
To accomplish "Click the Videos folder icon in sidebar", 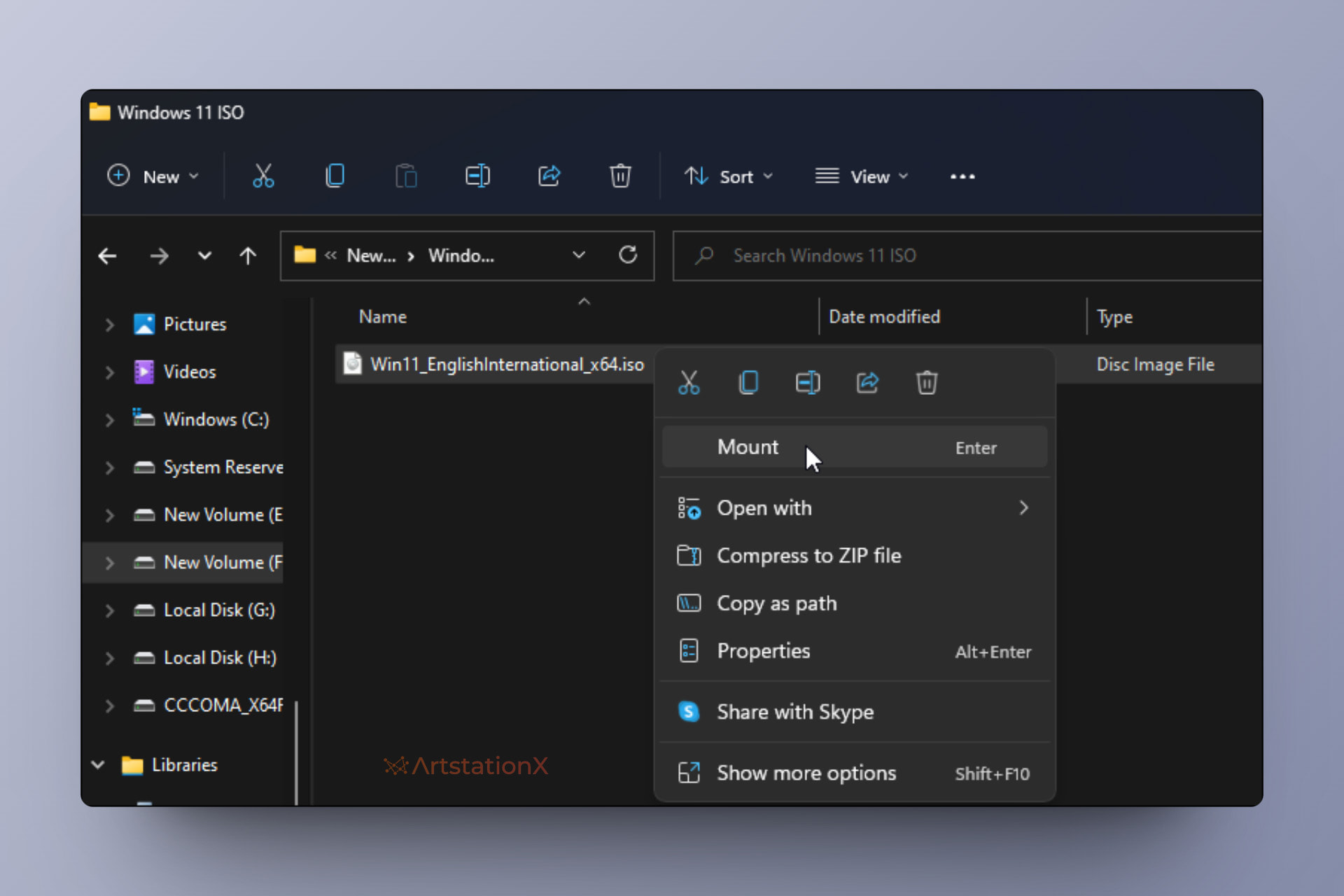I will coord(144,372).
